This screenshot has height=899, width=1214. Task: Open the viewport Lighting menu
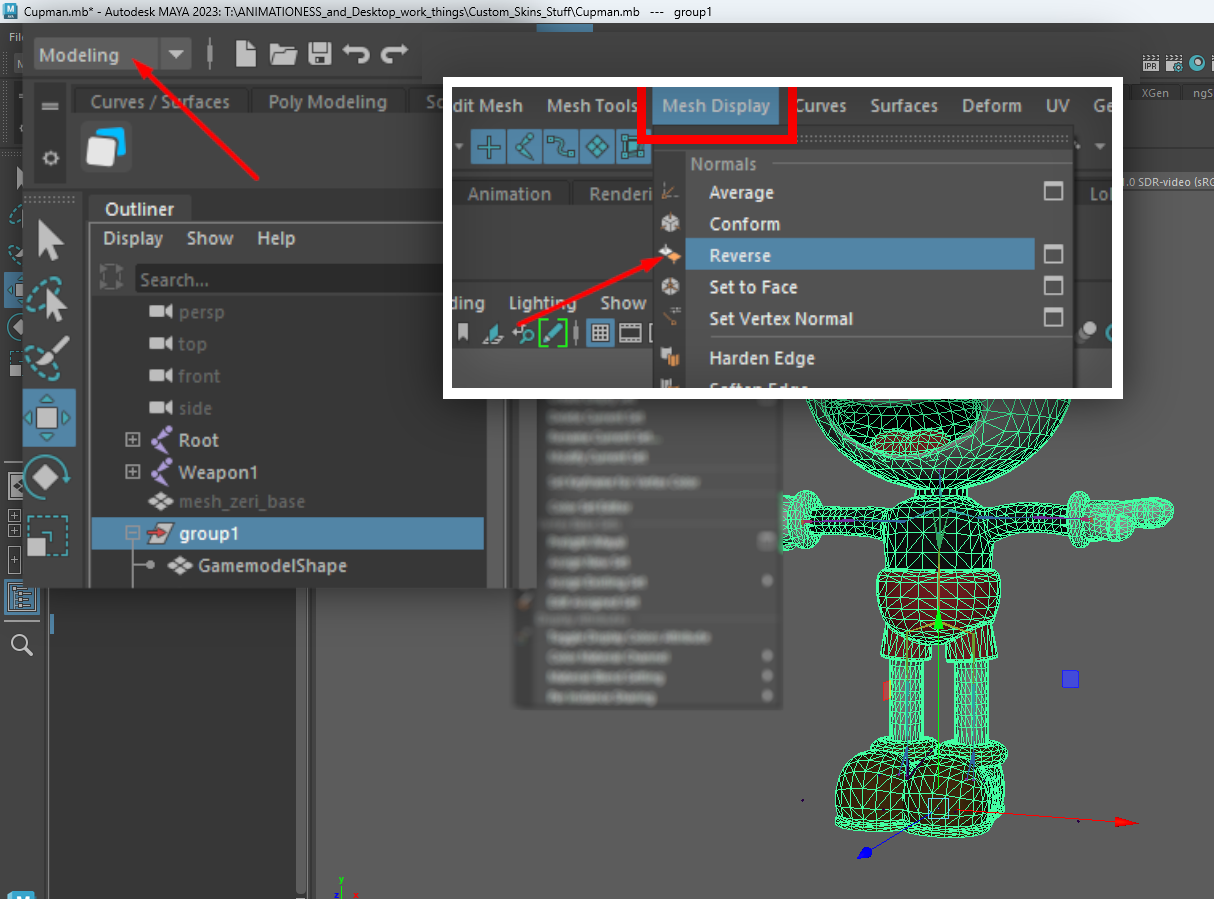pos(542,303)
